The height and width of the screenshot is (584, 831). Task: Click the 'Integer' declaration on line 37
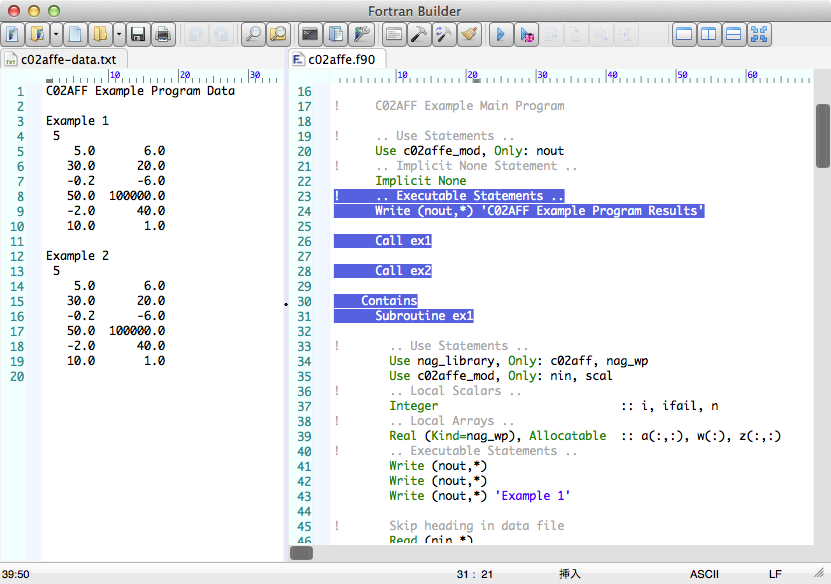413,406
